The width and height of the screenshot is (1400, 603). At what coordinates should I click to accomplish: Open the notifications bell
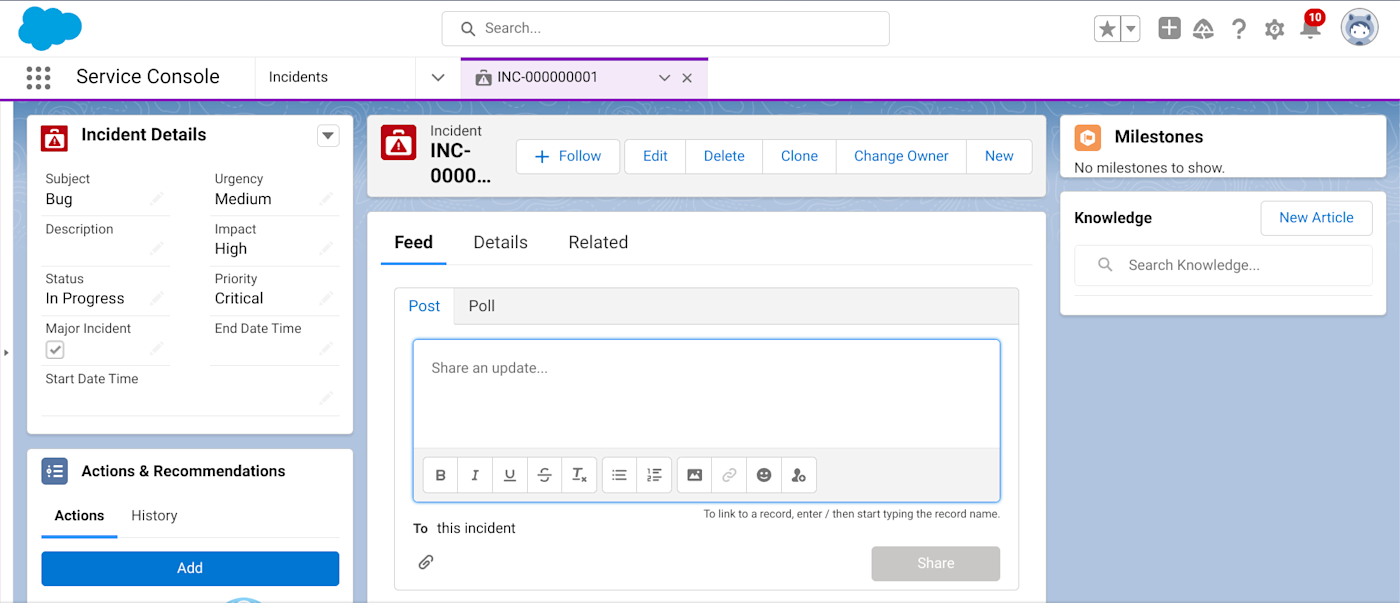pos(1310,28)
